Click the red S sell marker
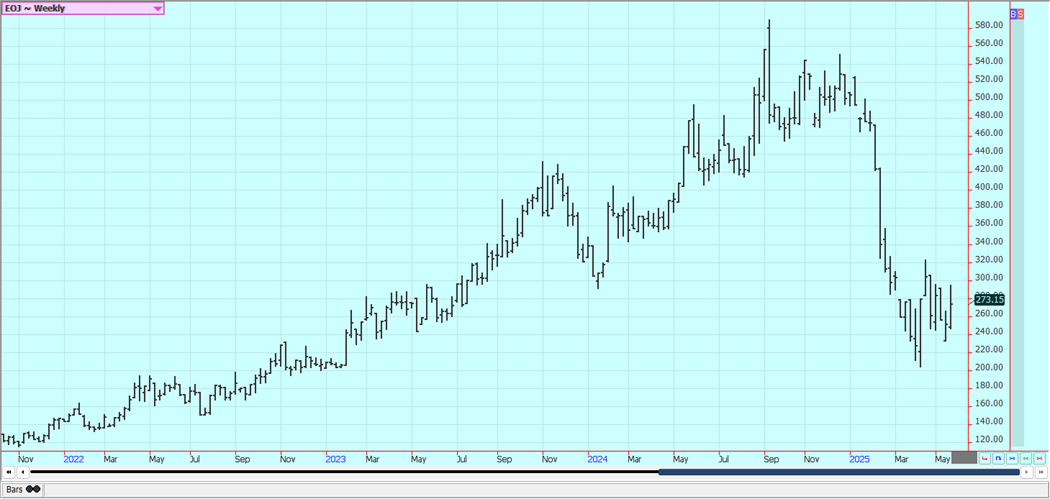1050x499 pixels. click(x=1020, y=13)
